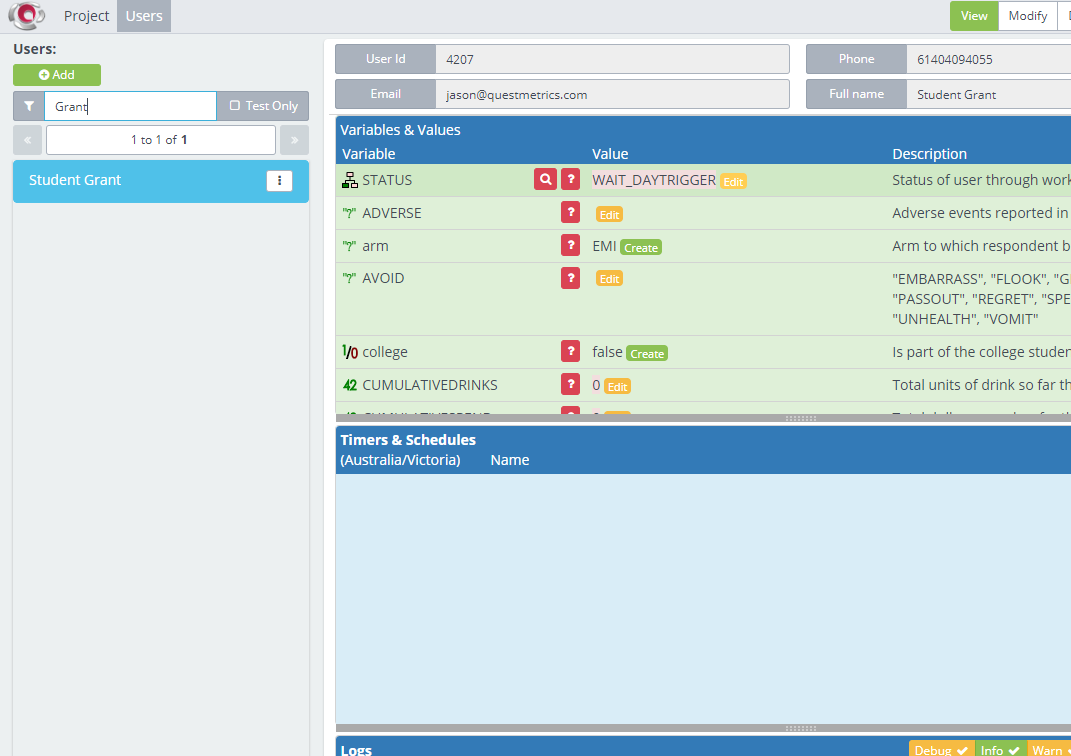Click Create next to arm EMI value
1071x756 pixels.
coord(641,247)
